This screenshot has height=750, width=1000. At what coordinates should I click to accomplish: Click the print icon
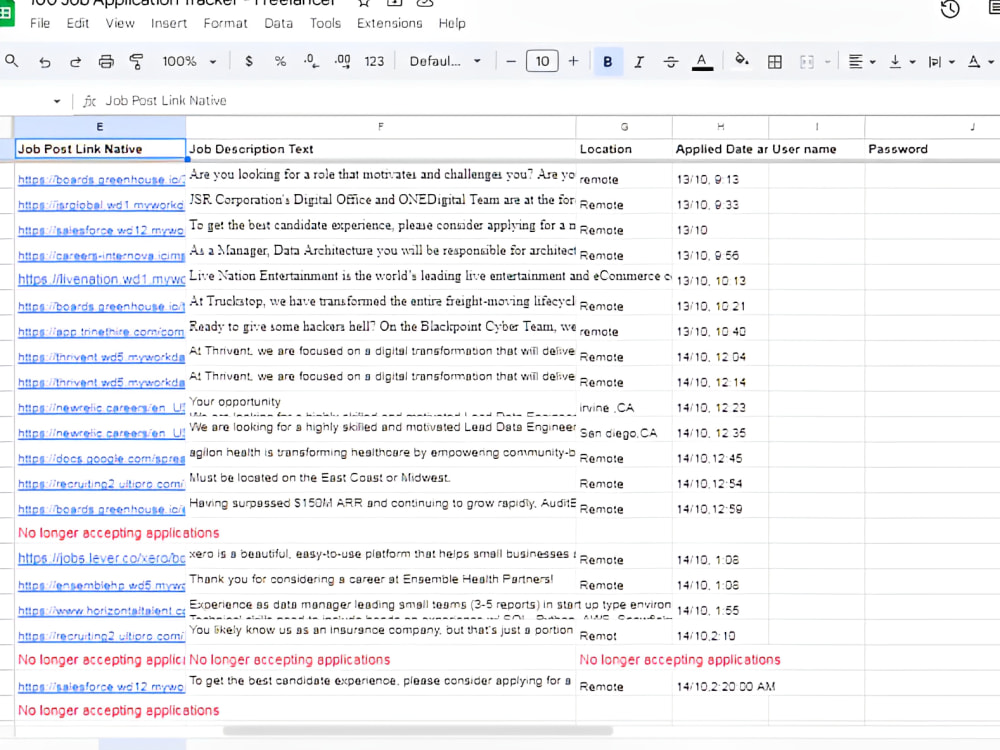coord(106,61)
